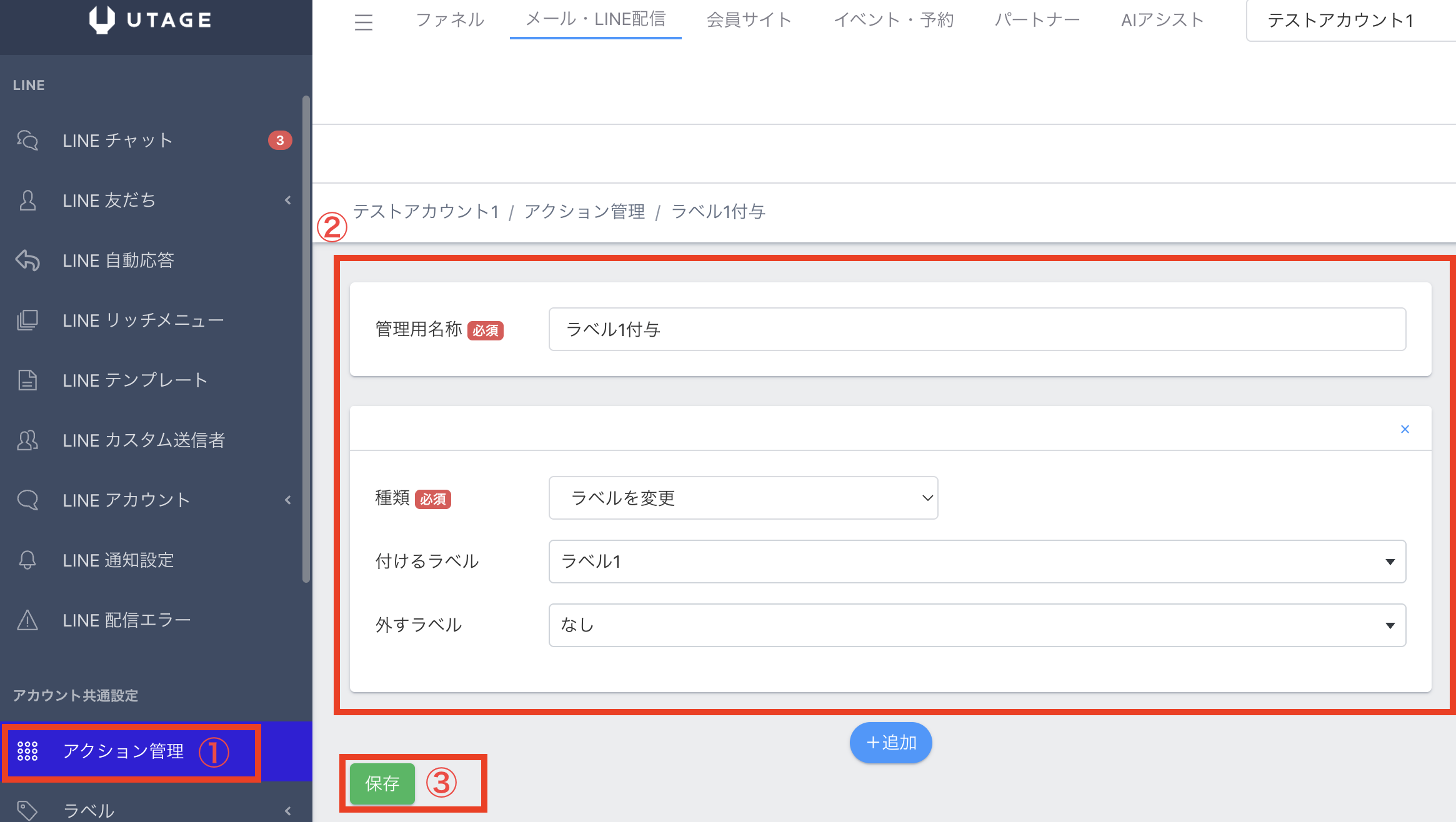The height and width of the screenshot is (822, 1456).
Task: Click the LINE 自動応答 reply arrow icon
Action: (x=27, y=260)
